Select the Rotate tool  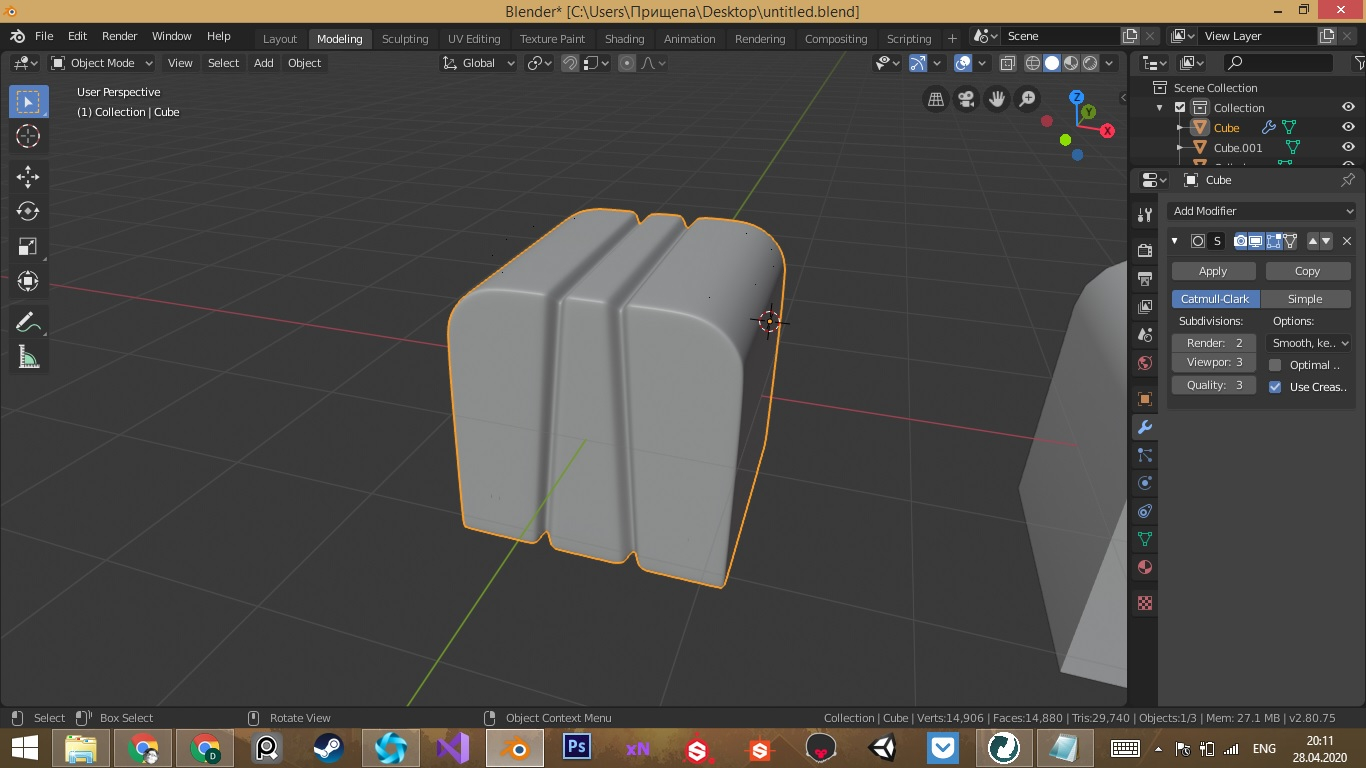tap(28, 211)
